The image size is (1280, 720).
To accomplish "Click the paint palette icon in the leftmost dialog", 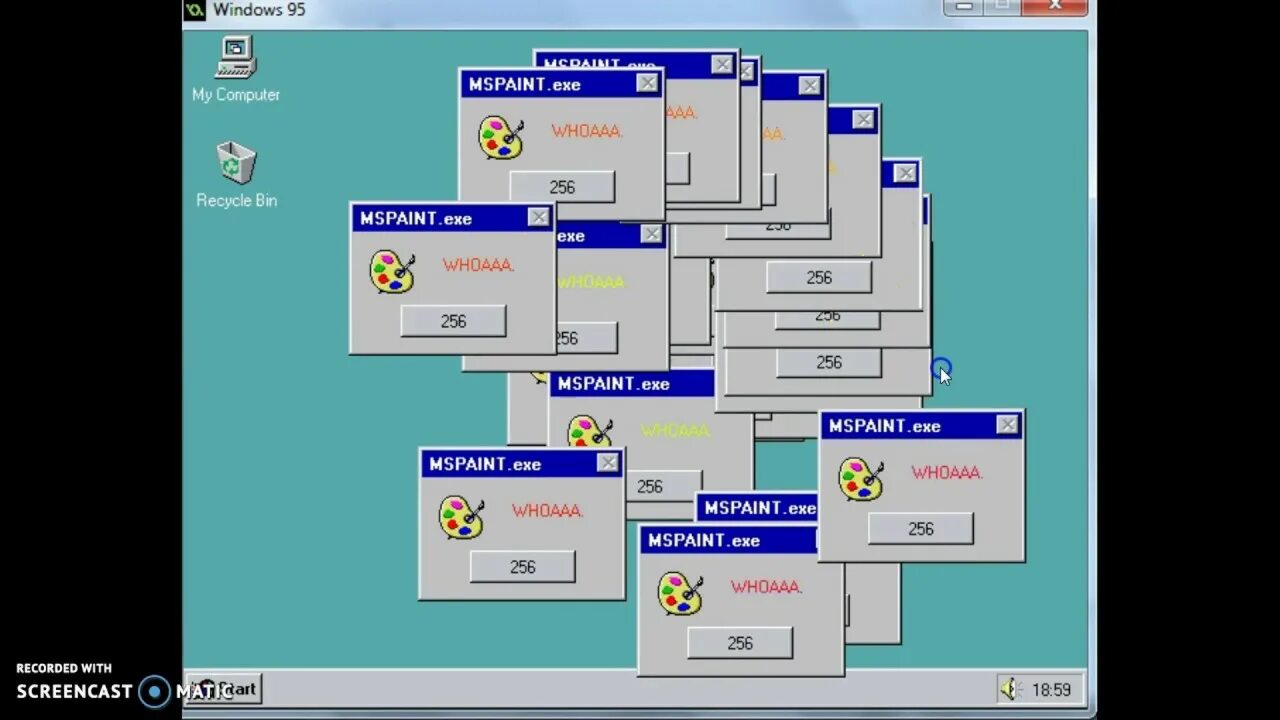I will coord(392,272).
